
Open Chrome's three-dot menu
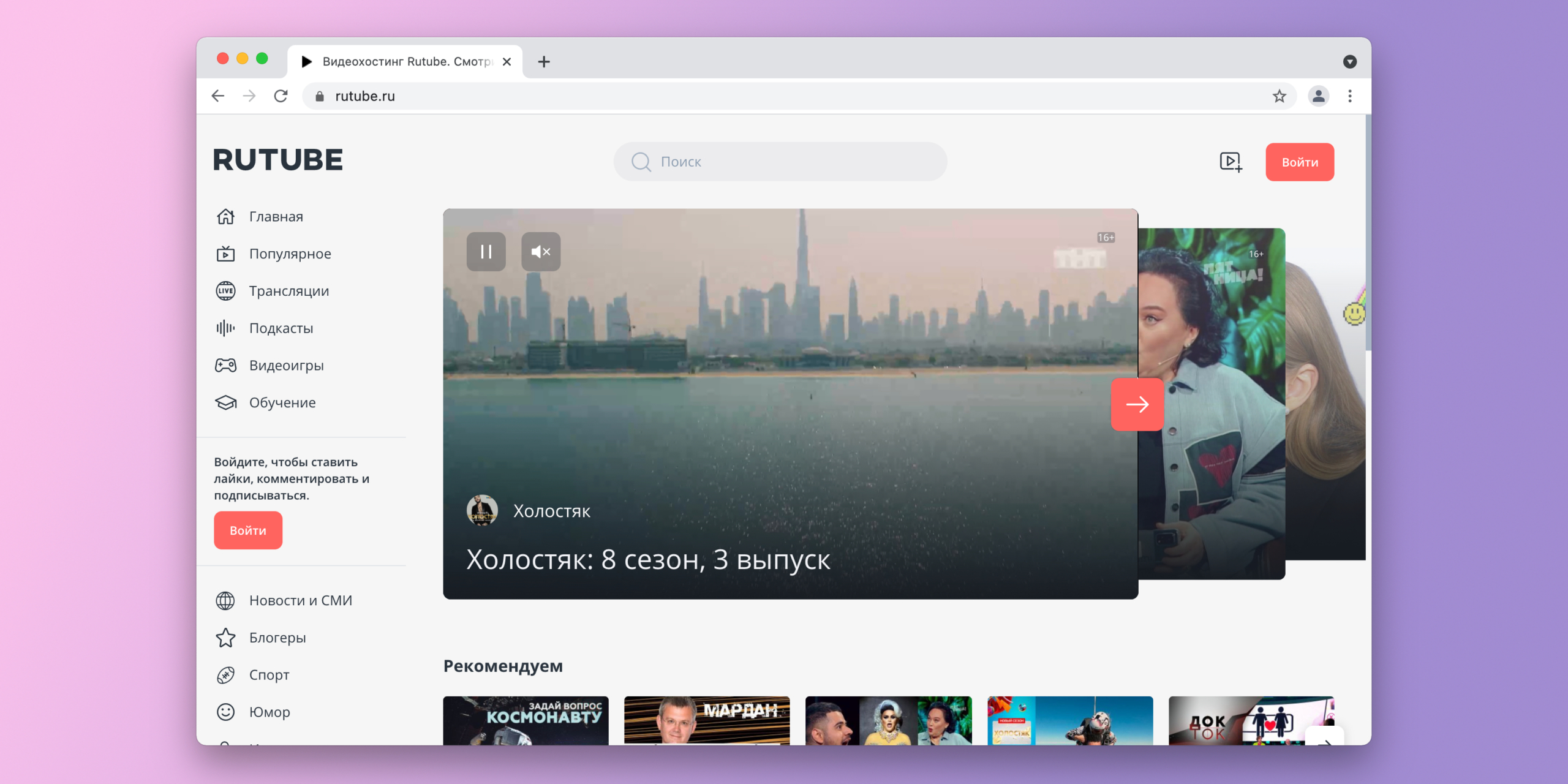[x=1349, y=96]
